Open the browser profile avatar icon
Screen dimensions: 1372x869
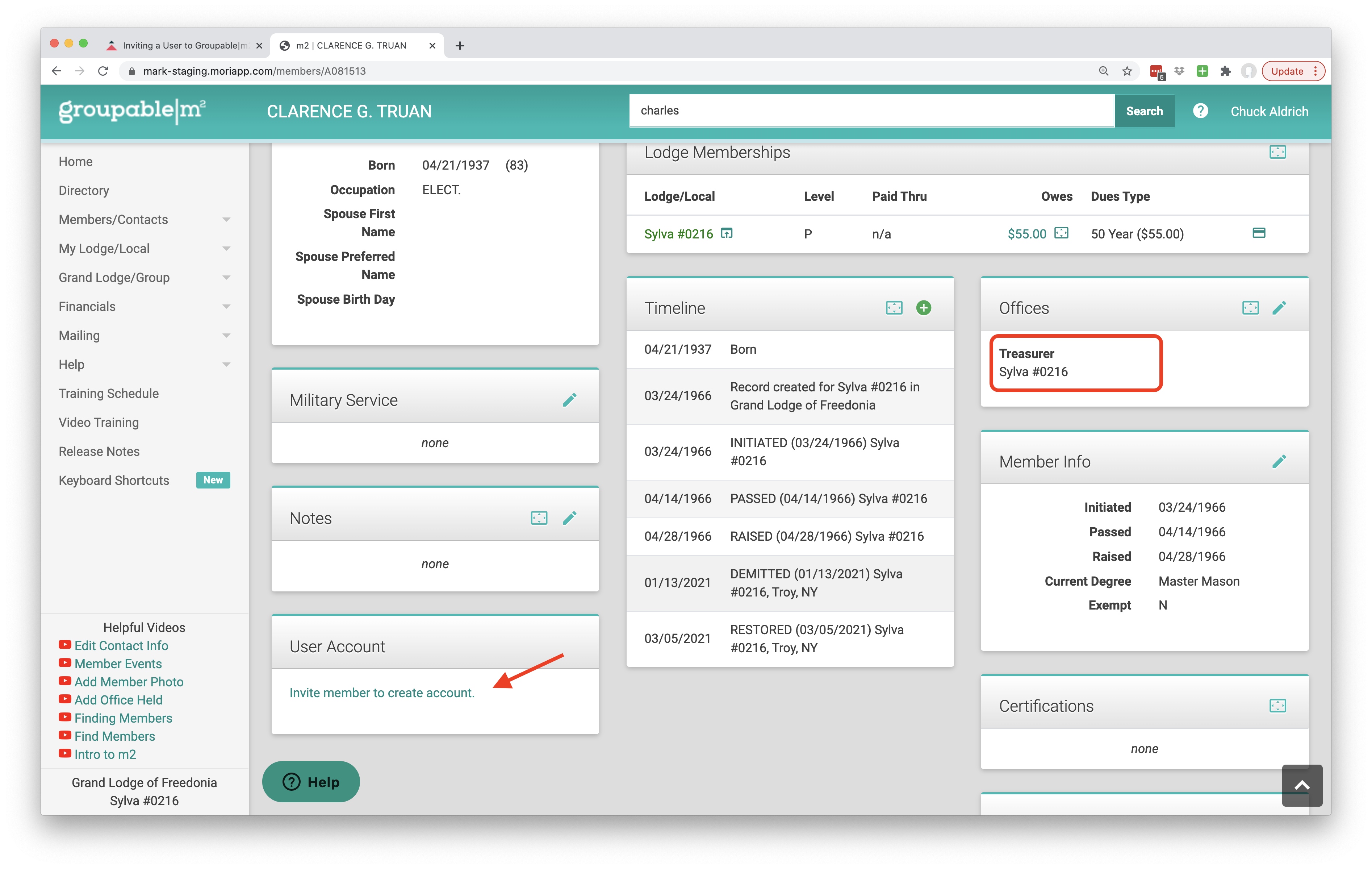(1248, 71)
